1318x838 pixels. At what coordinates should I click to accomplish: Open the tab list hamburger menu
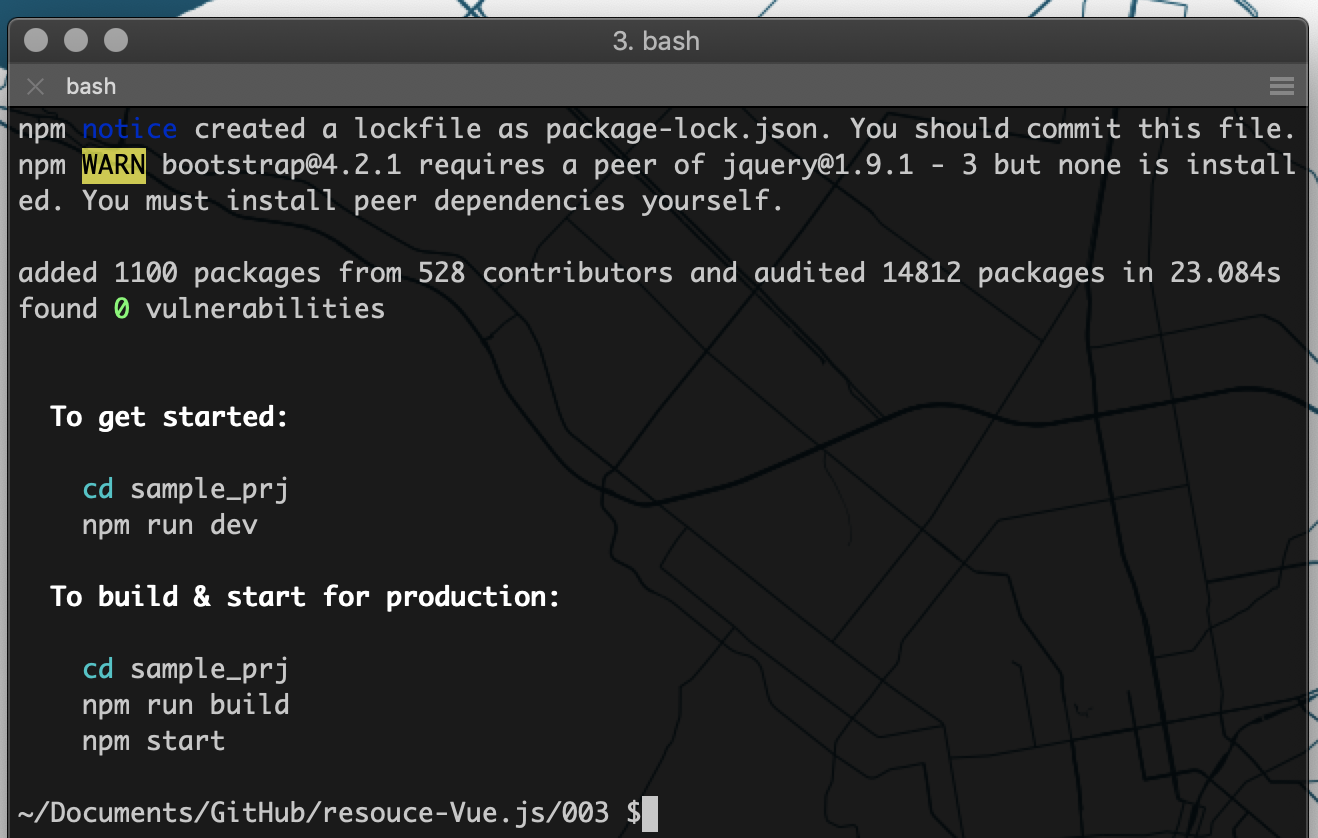[1282, 87]
